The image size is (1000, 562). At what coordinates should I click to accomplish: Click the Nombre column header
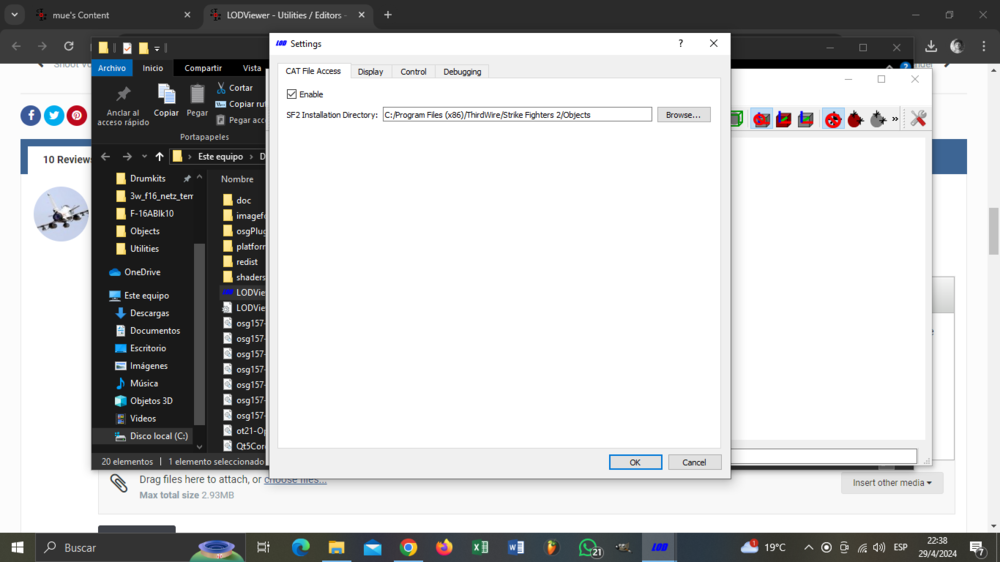[x=237, y=179]
